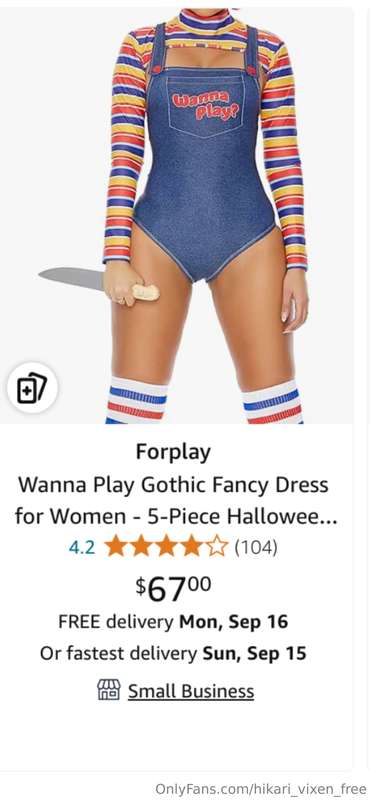View the 104 customer reviews count
The width and height of the screenshot is (370, 800).
[256, 547]
